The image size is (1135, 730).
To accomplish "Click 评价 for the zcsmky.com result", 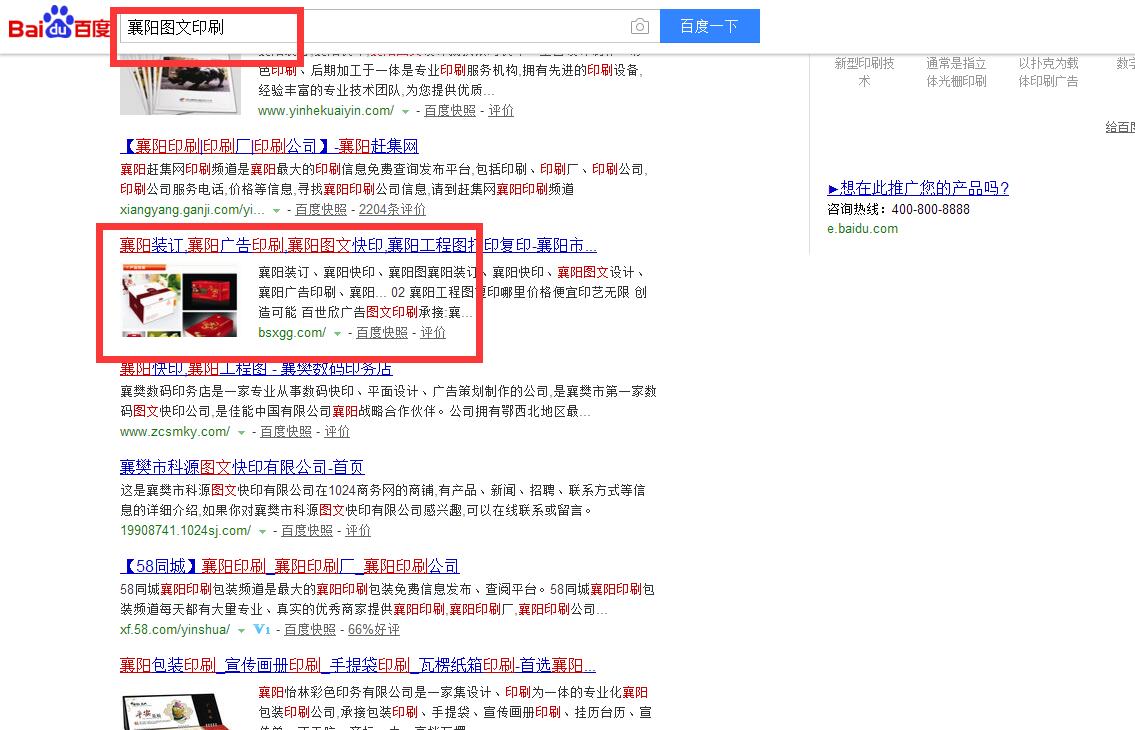I will [337, 432].
